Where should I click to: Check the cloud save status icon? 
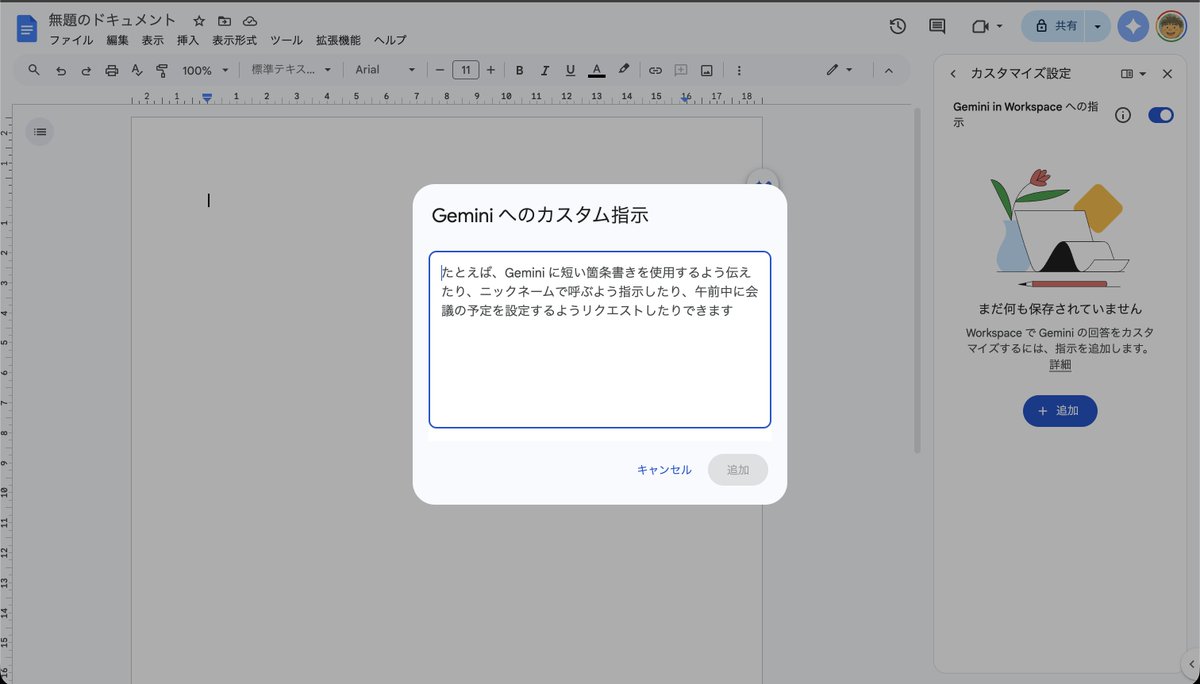[x=250, y=21]
